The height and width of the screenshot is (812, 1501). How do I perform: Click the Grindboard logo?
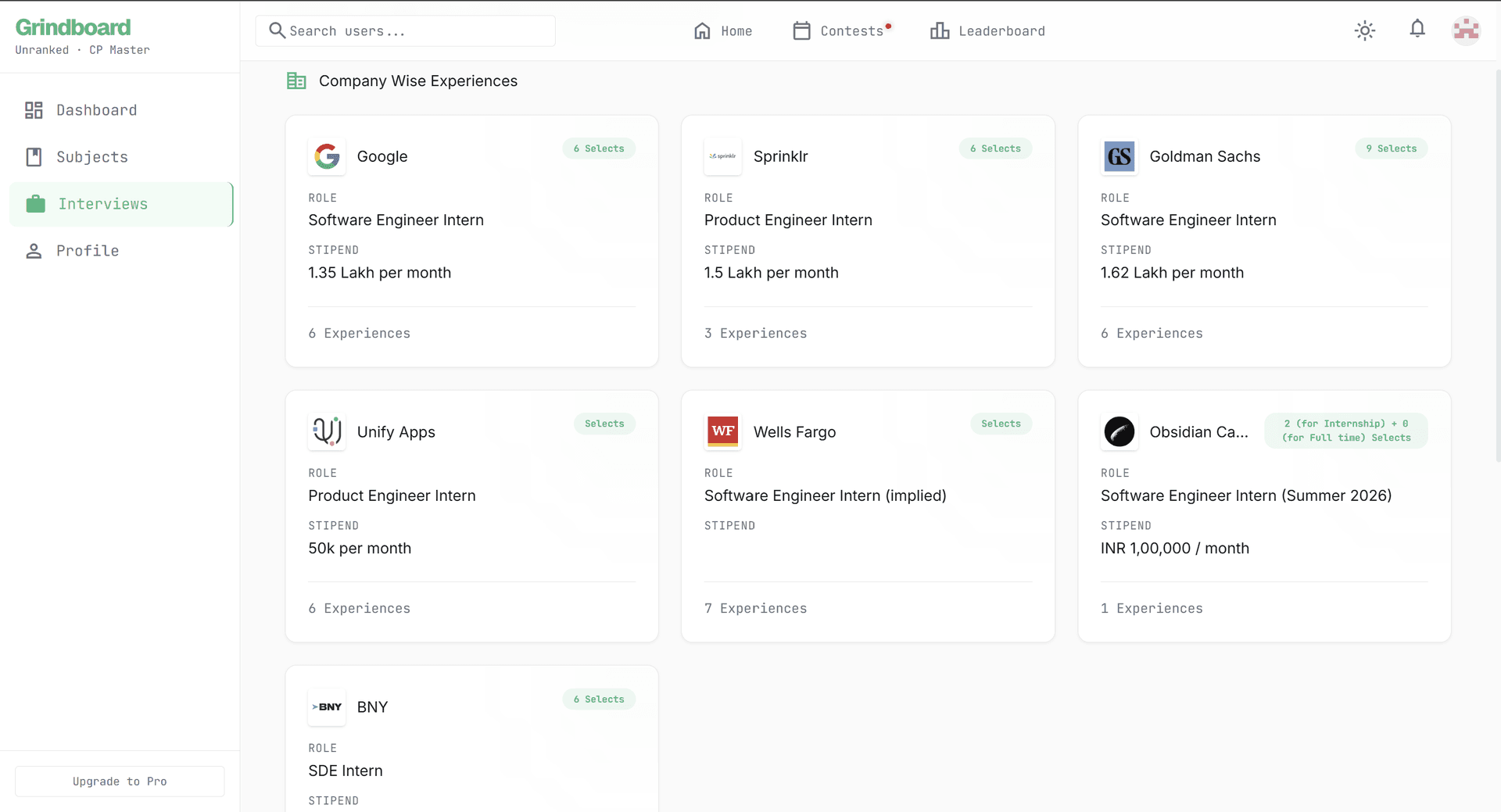point(73,27)
